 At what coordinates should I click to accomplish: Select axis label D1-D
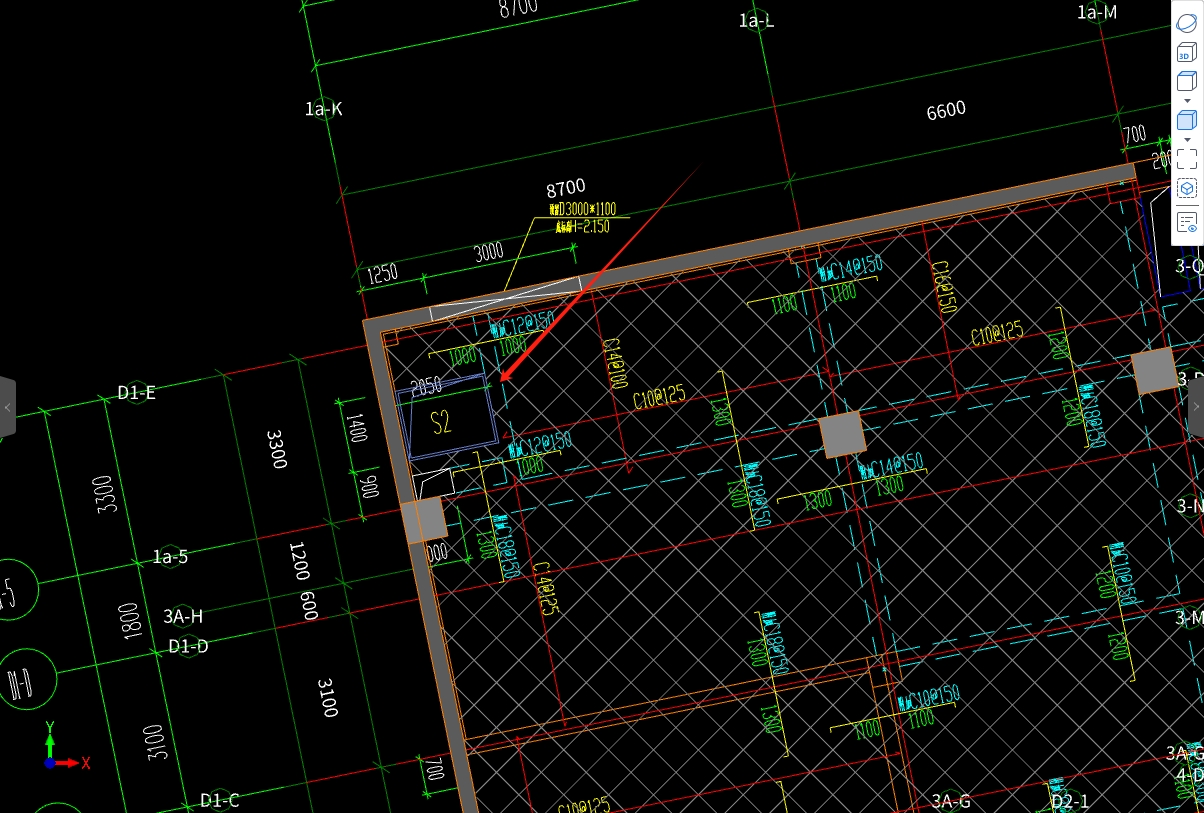point(188,647)
